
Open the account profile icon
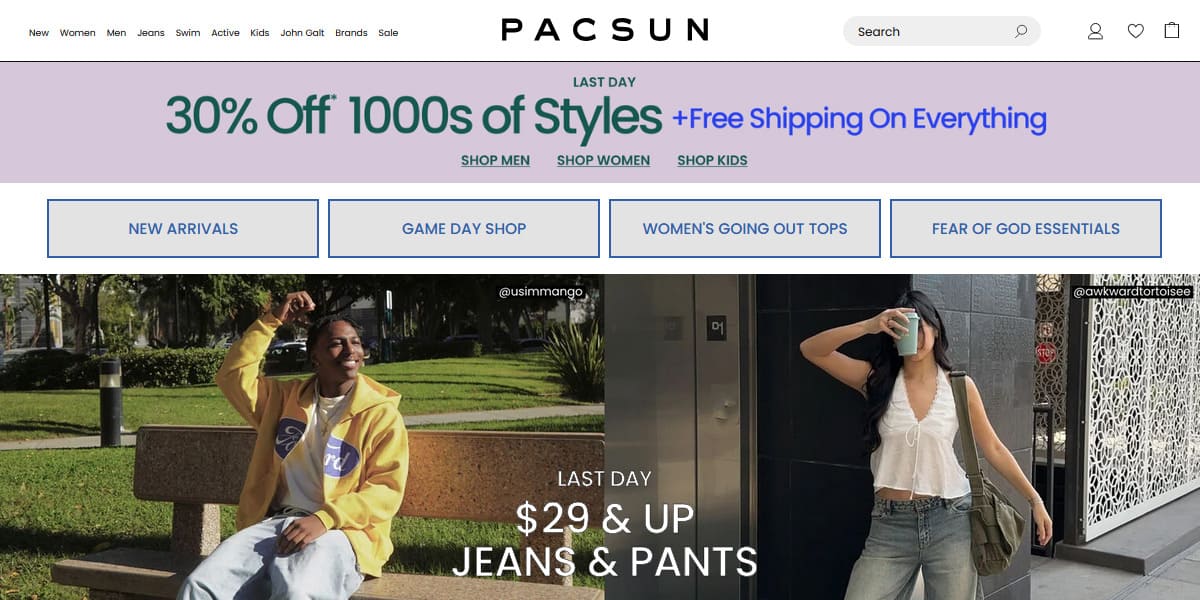point(1095,31)
